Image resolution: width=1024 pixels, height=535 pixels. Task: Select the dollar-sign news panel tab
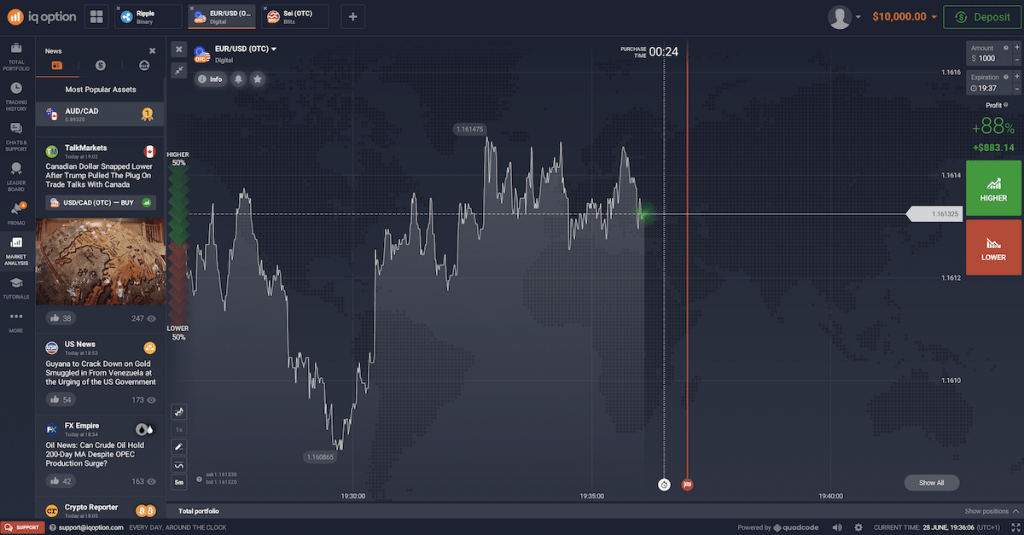tap(101, 65)
